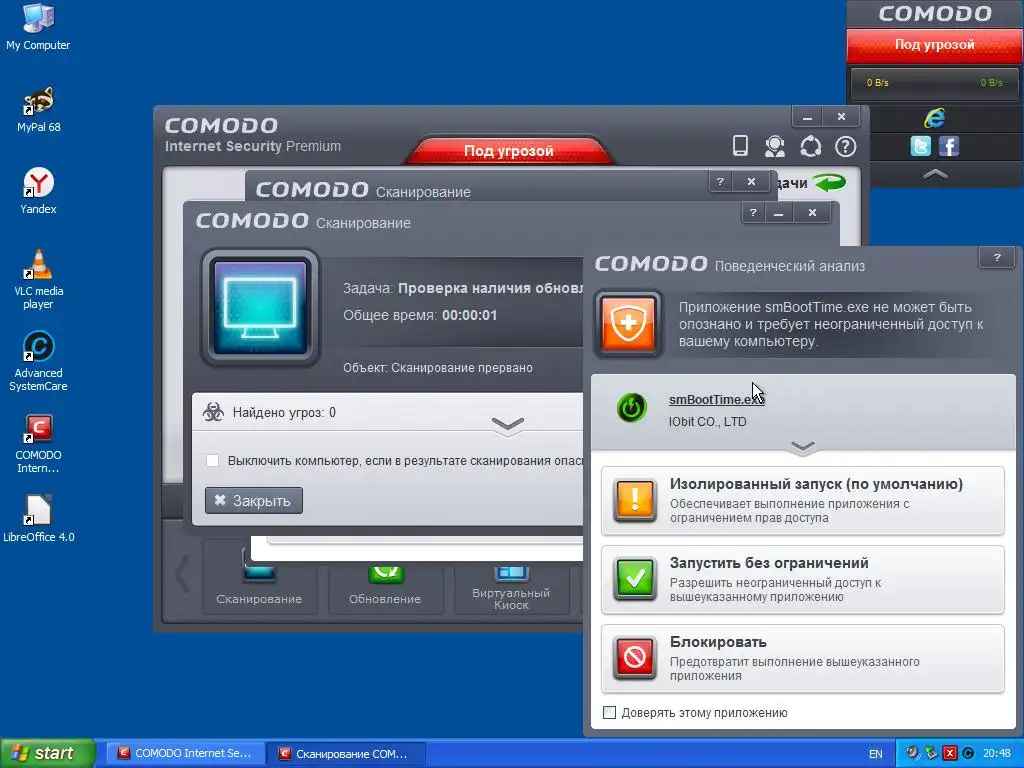Launch MyPal 68 browser shortcut
Screen dimensions: 1024x768
38,109
